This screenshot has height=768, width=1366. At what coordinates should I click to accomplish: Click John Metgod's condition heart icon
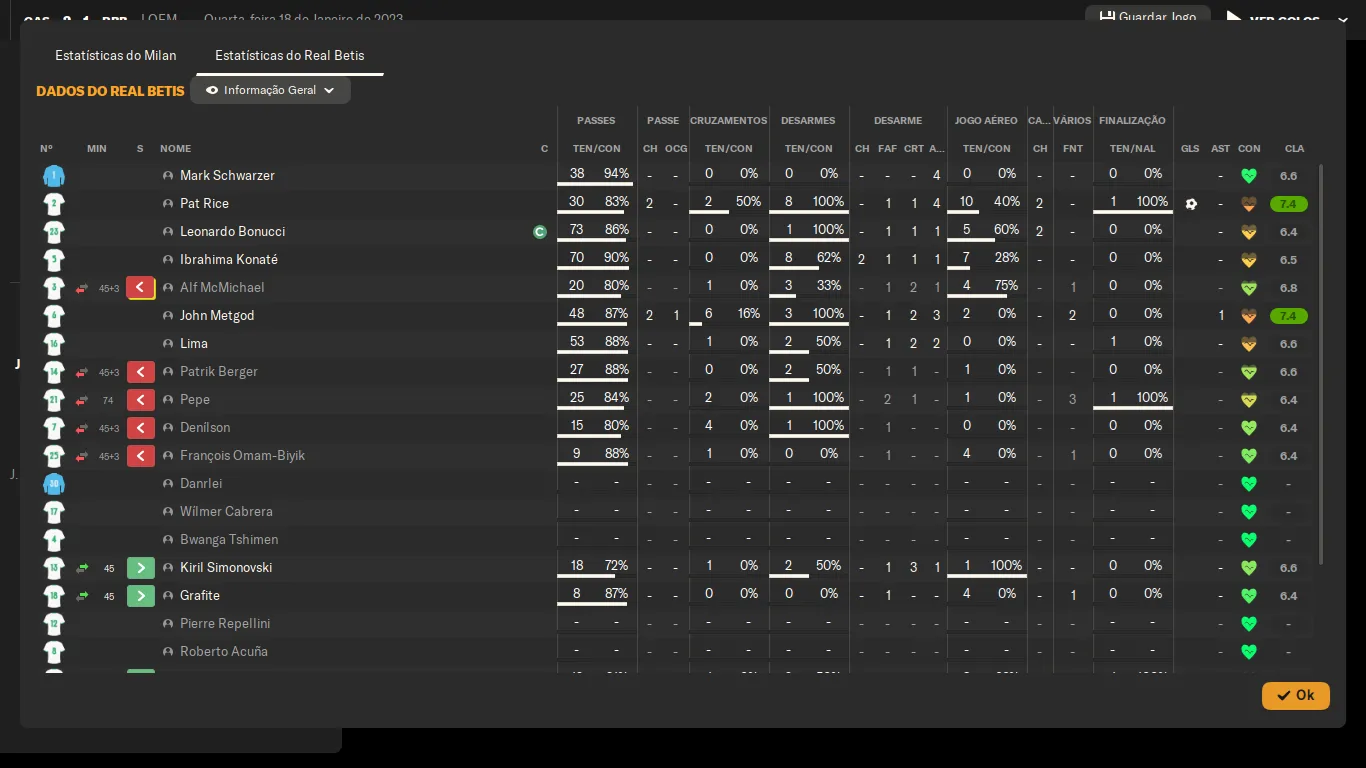pos(1248,316)
